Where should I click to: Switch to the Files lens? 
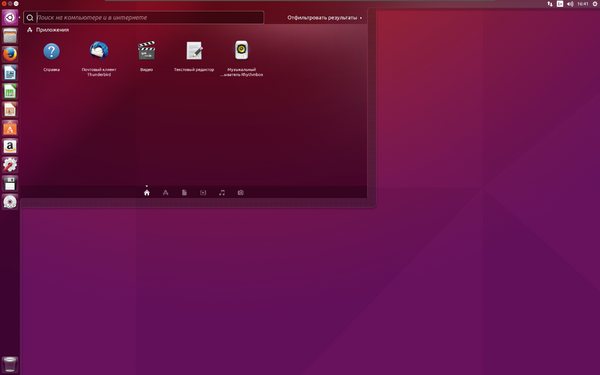click(x=184, y=192)
